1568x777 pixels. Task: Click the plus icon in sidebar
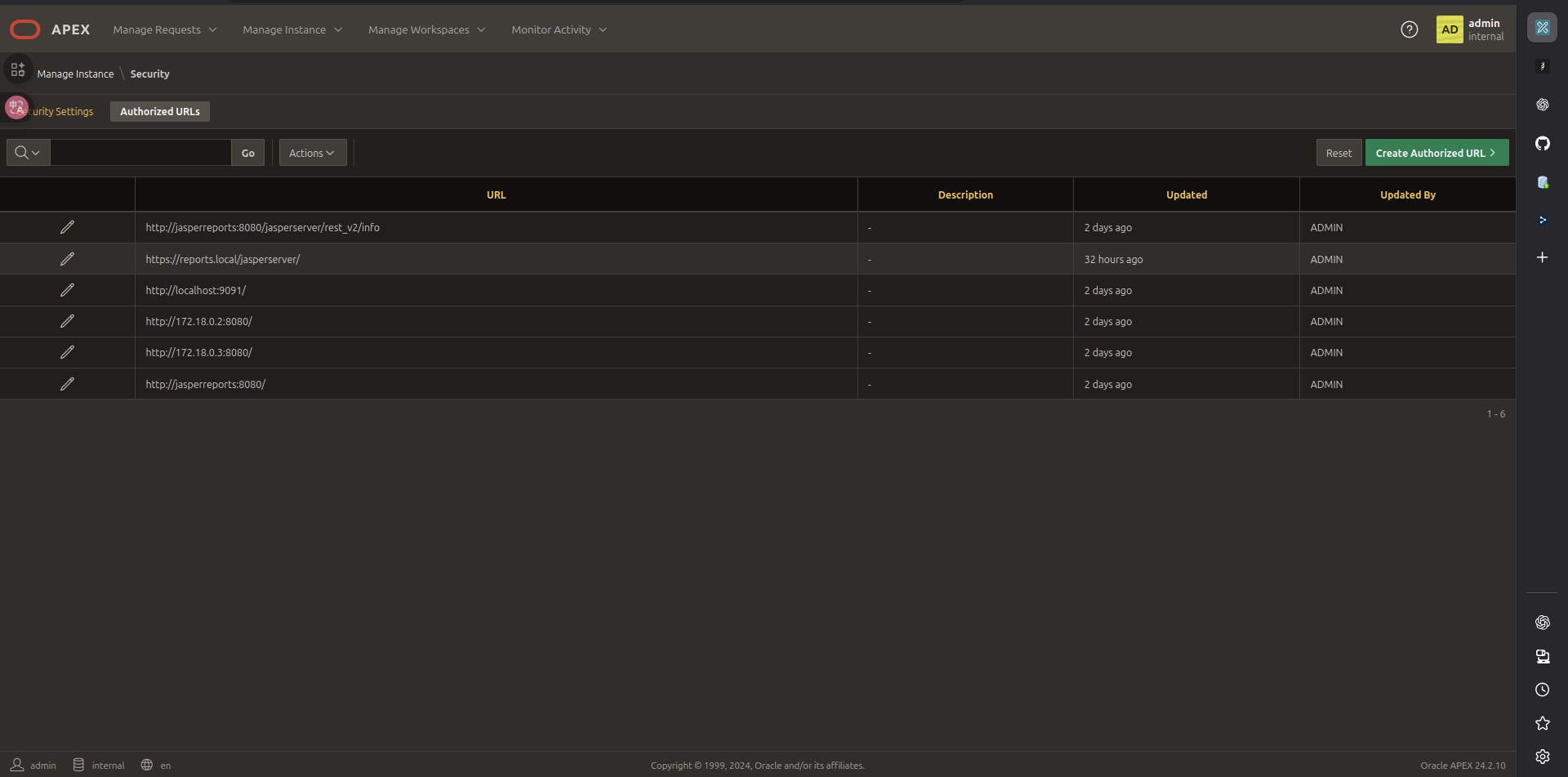[1542, 257]
